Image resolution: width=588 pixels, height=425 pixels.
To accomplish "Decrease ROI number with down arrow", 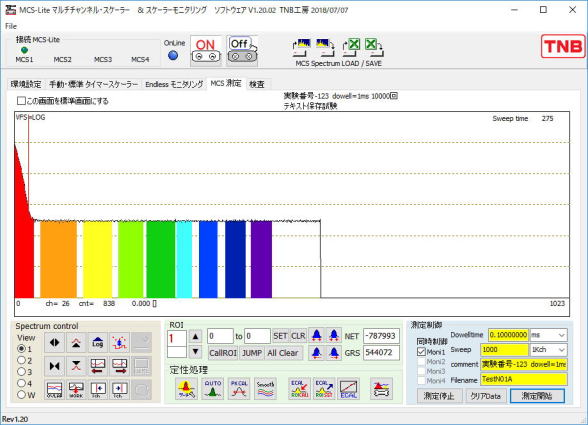I will pyautogui.click(x=195, y=352).
